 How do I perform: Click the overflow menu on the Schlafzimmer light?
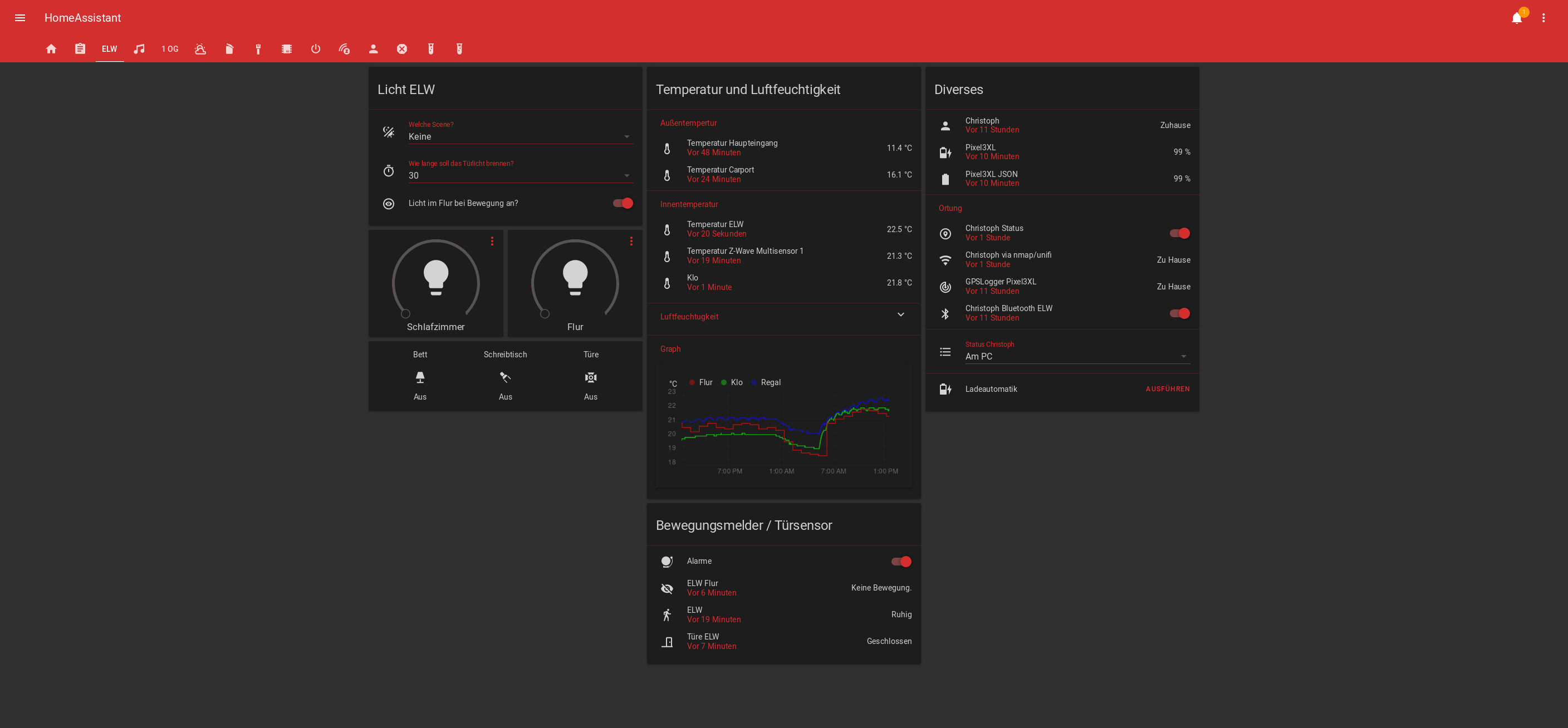coord(492,241)
